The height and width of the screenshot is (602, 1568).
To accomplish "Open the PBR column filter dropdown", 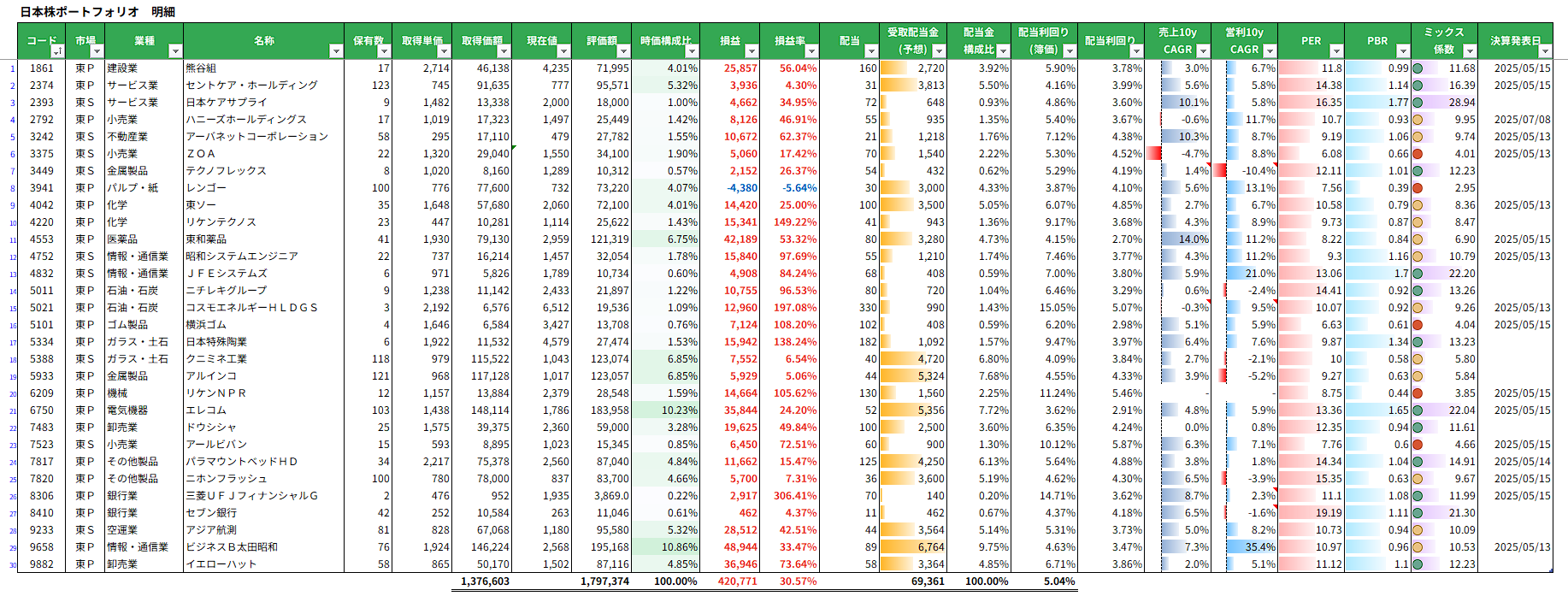I will pos(1402,51).
